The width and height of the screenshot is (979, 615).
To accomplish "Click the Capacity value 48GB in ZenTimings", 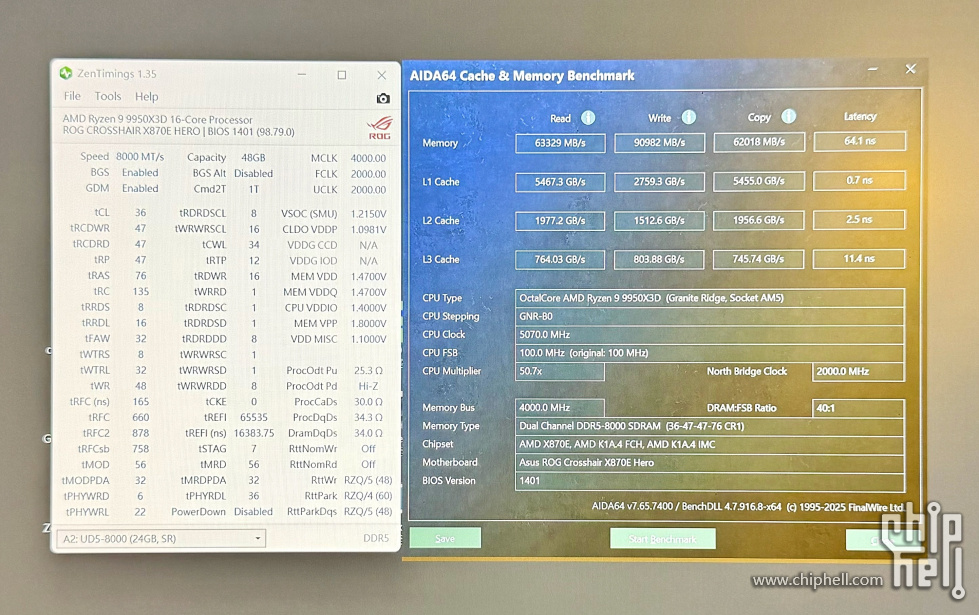I will pyautogui.click(x=253, y=157).
